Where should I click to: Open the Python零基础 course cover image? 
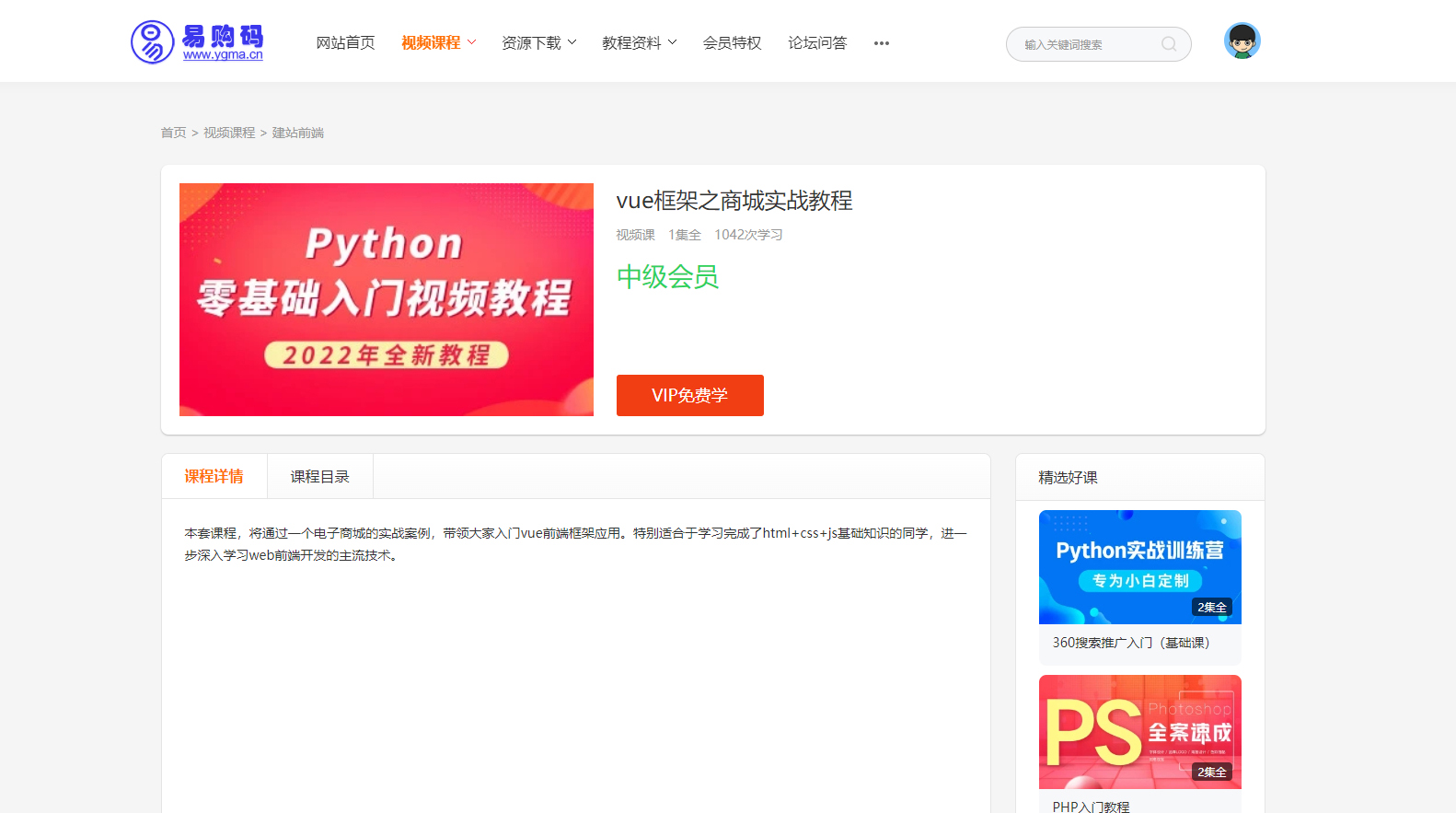point(386,299)
